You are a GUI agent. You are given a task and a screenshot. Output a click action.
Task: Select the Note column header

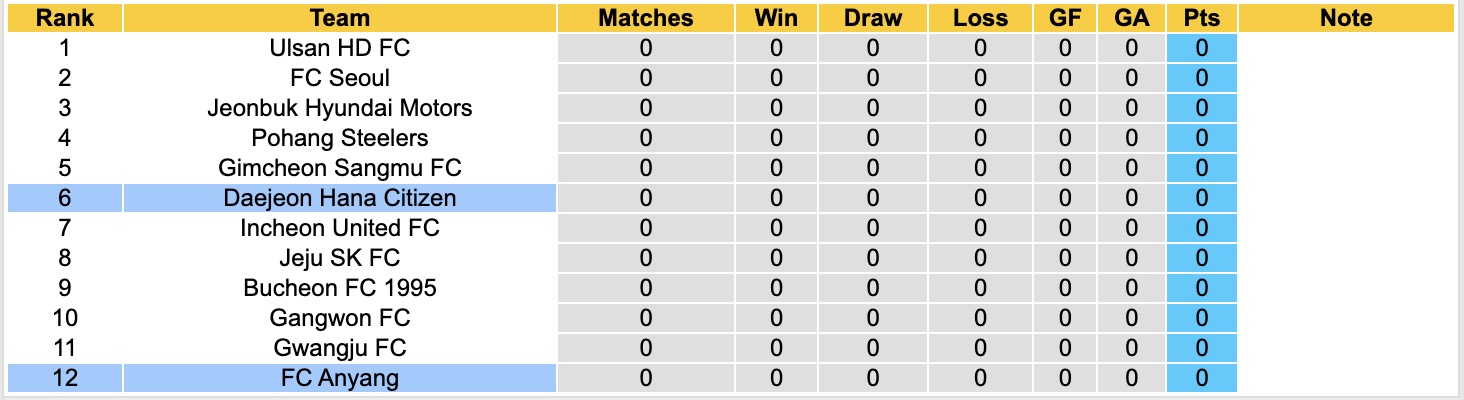tap(1345, 18)
